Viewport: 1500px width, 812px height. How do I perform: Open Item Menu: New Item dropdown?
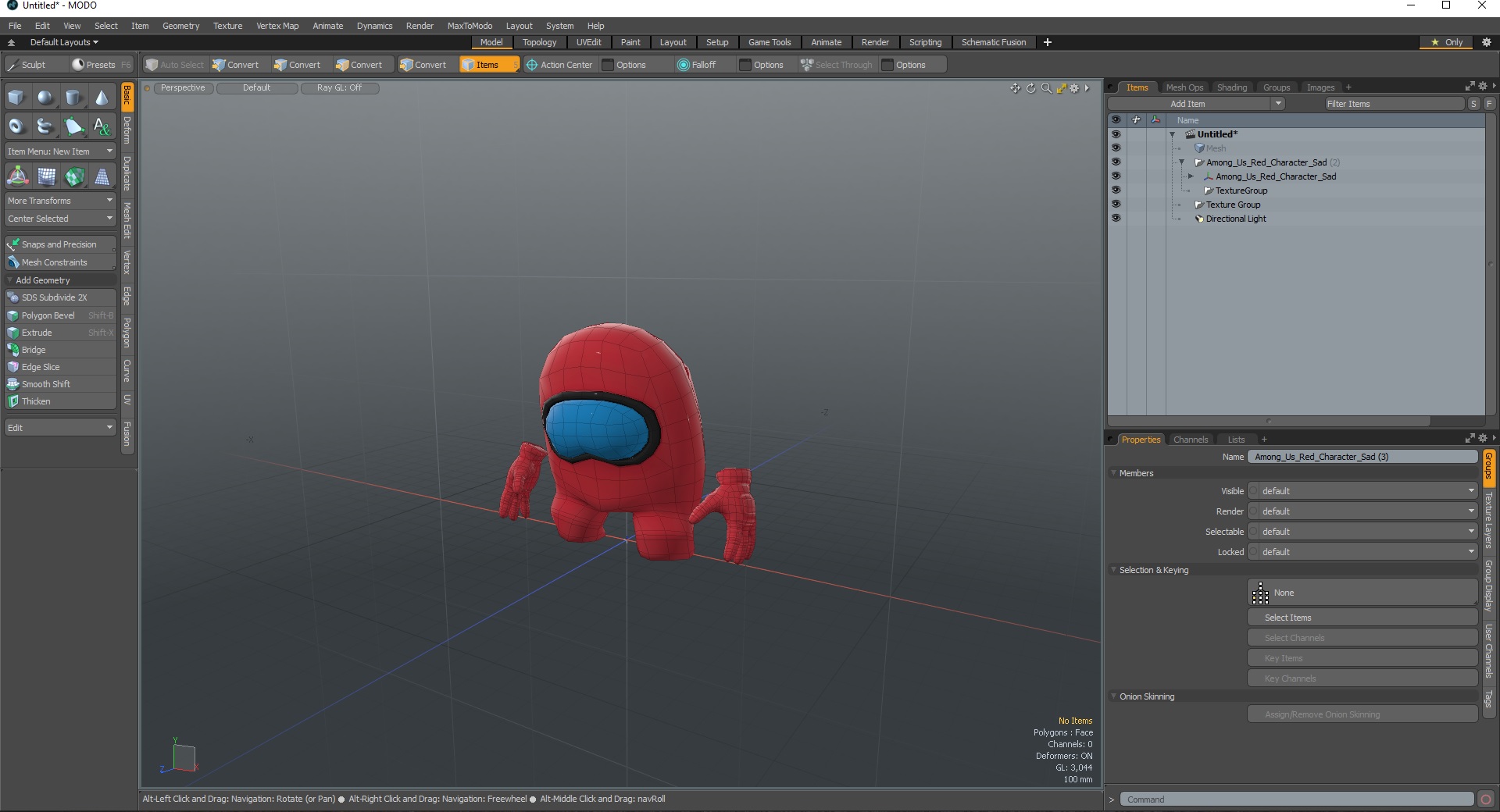tap(60, 151)
